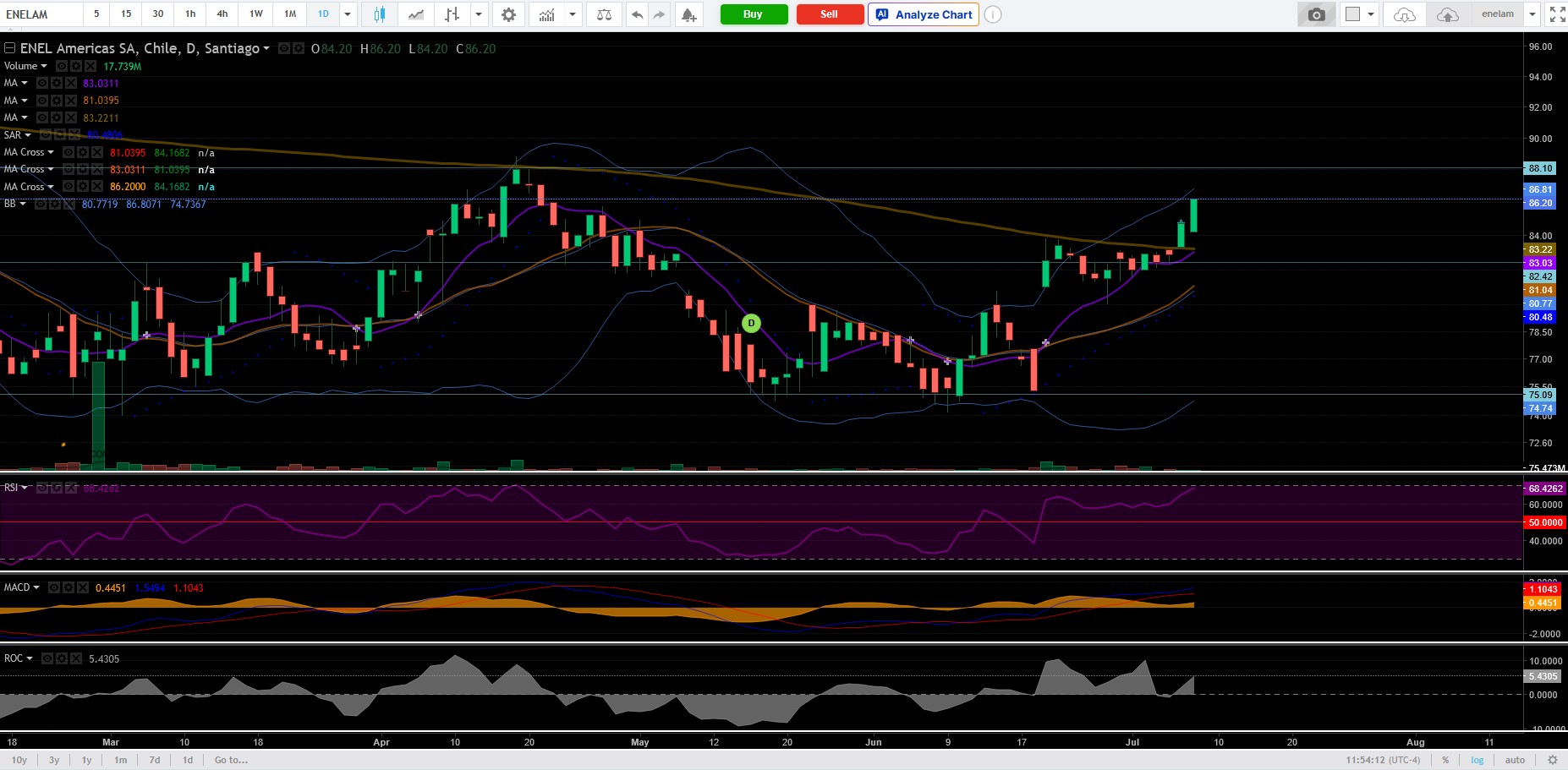Choose the 1y date range
The image size is (1568, 770).
[x=86, y=760]
